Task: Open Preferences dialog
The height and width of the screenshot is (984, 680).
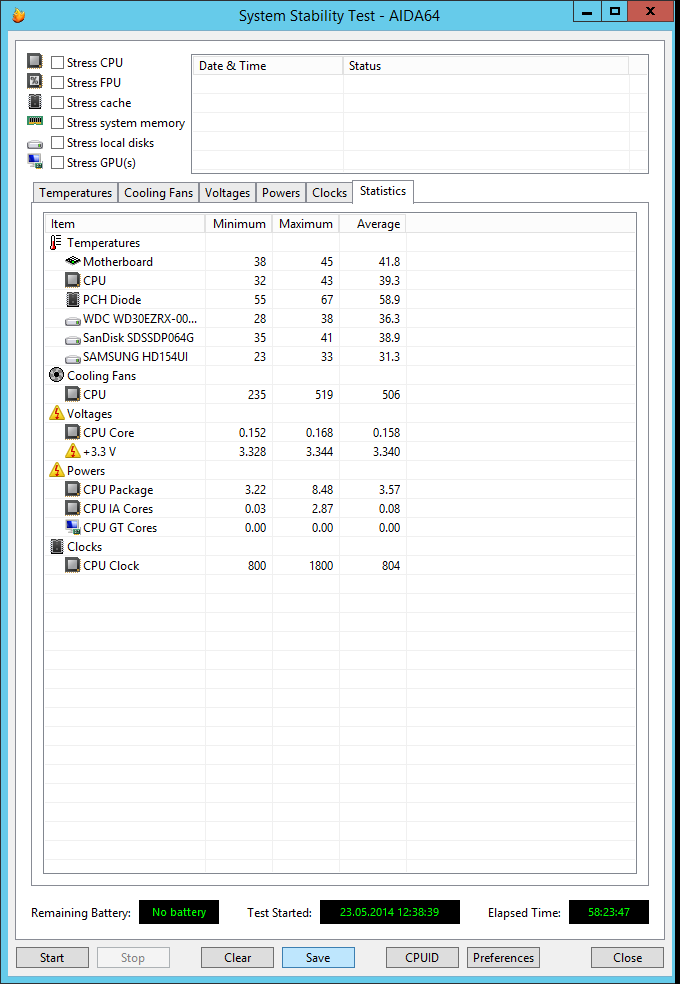Action: pyautogui.click(x=503, y=958)
